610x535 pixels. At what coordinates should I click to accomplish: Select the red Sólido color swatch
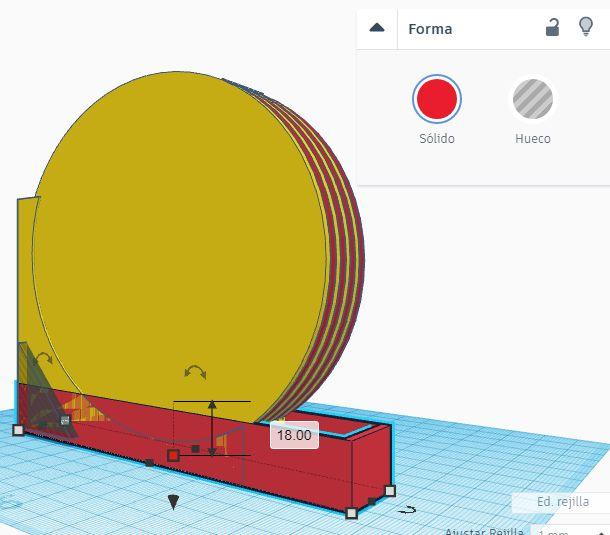pos(437,99)
